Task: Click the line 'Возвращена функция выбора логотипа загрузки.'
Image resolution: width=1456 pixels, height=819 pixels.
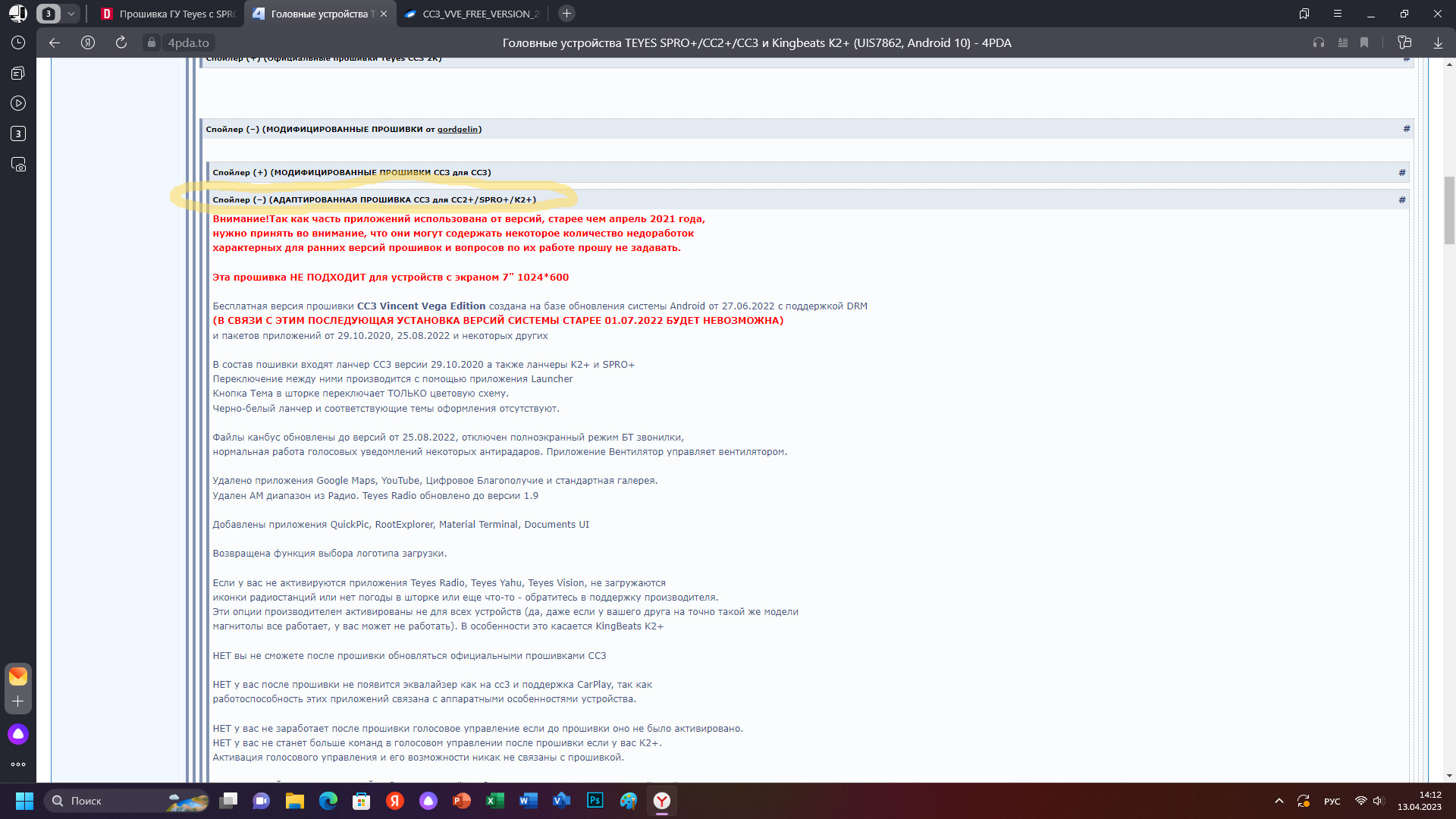Action: (330, 554)
